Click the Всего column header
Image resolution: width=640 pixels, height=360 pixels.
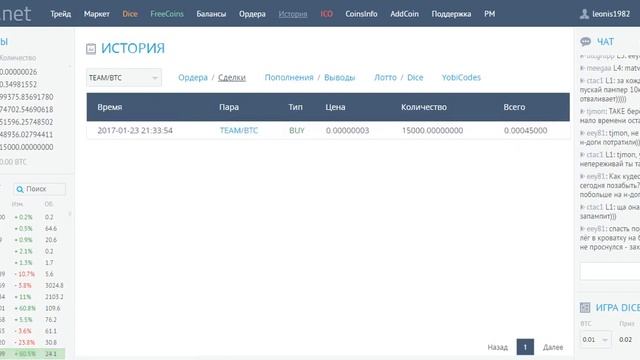point(514,107)
